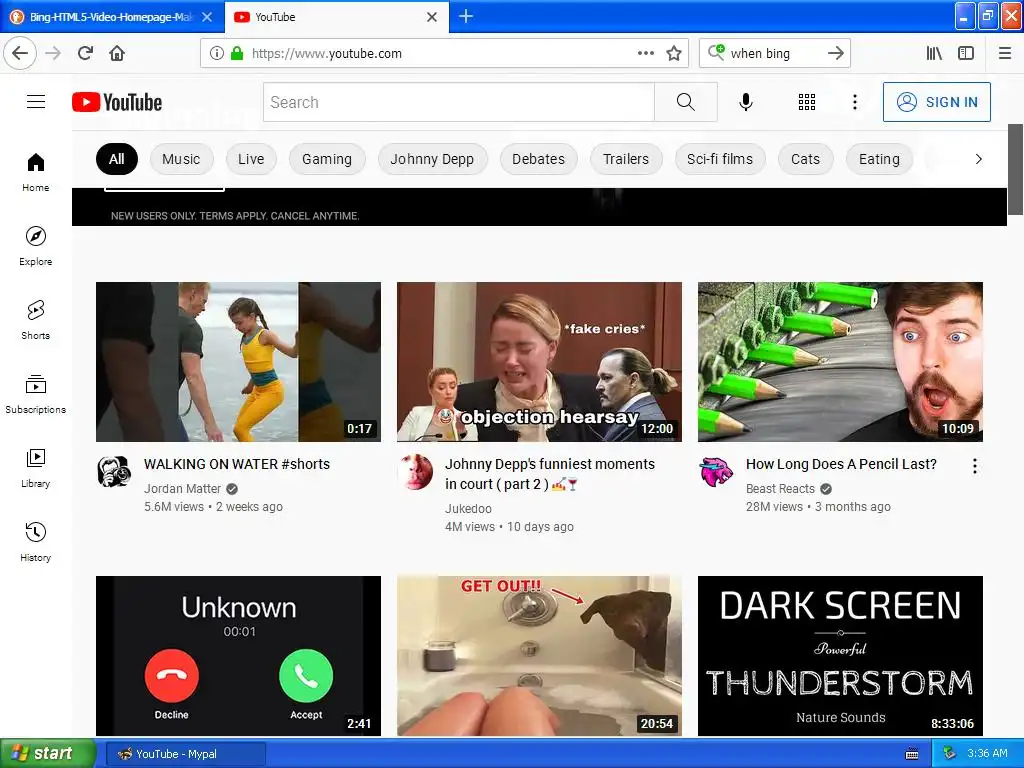Image resolution: width=1024 pixels, height=768 pixels.
Task: Open How Long Does A Pencil Last title
Action: [x=841, y=464]
